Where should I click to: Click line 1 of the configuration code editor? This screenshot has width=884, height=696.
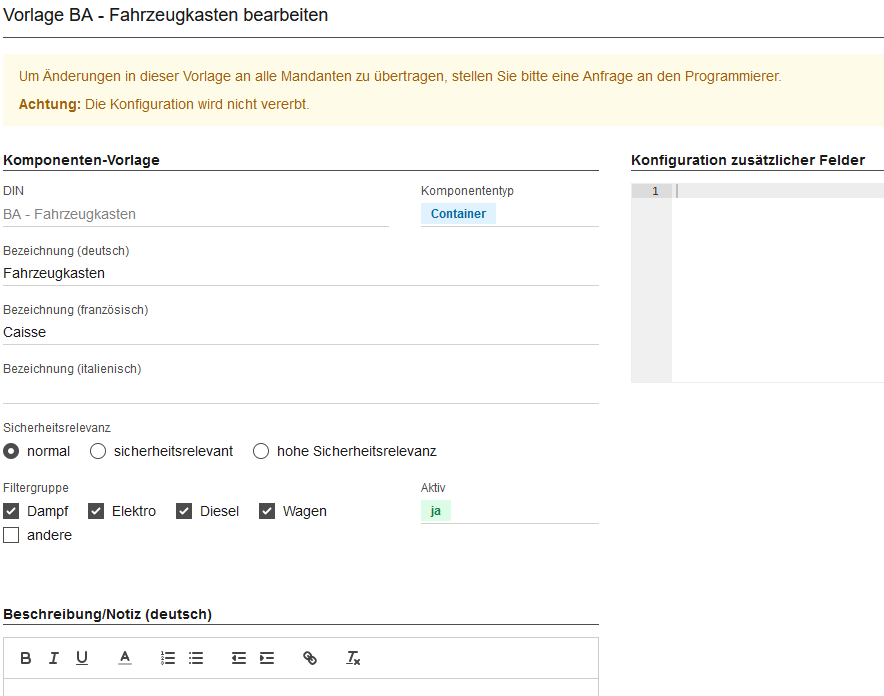click(x=776, y=191)
